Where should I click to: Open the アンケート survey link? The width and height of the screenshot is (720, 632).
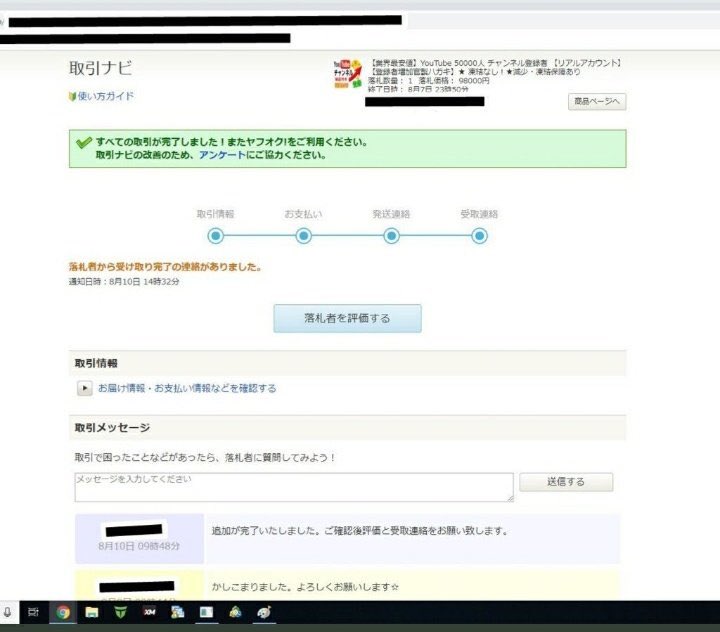(222, 155)
